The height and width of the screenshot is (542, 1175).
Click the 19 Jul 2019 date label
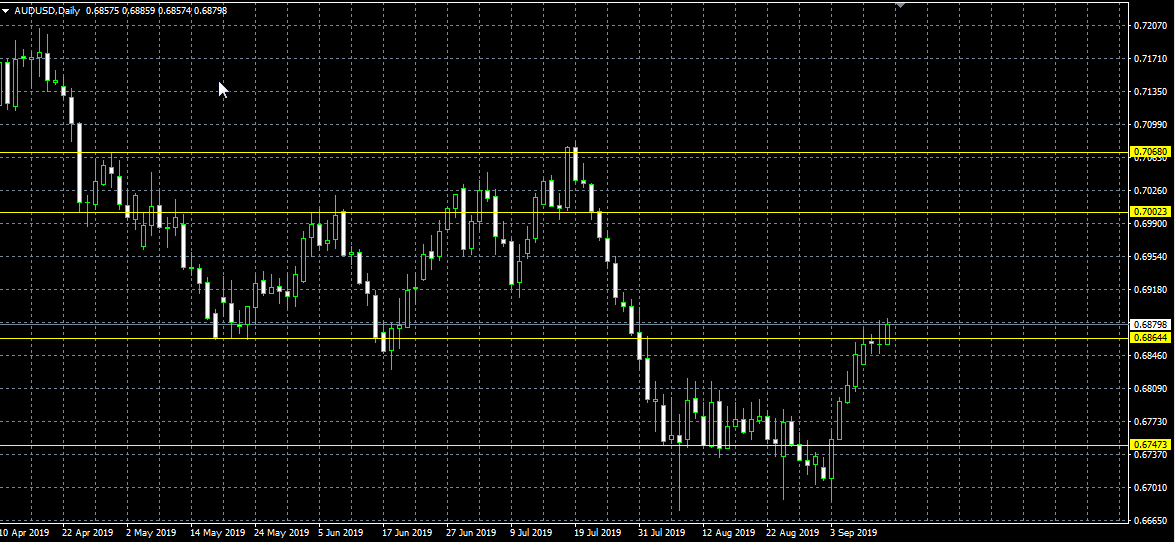(594, 533)
